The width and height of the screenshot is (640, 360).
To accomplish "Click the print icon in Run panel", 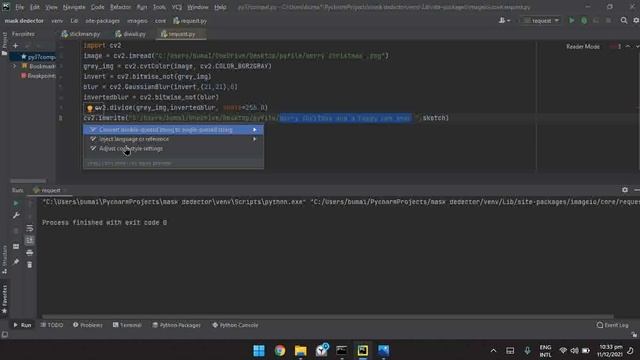I will coord(29,253).
